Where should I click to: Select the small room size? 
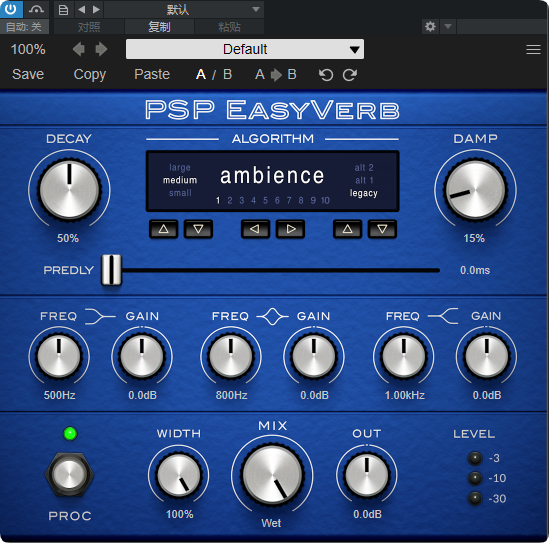[x=180, y=193]
